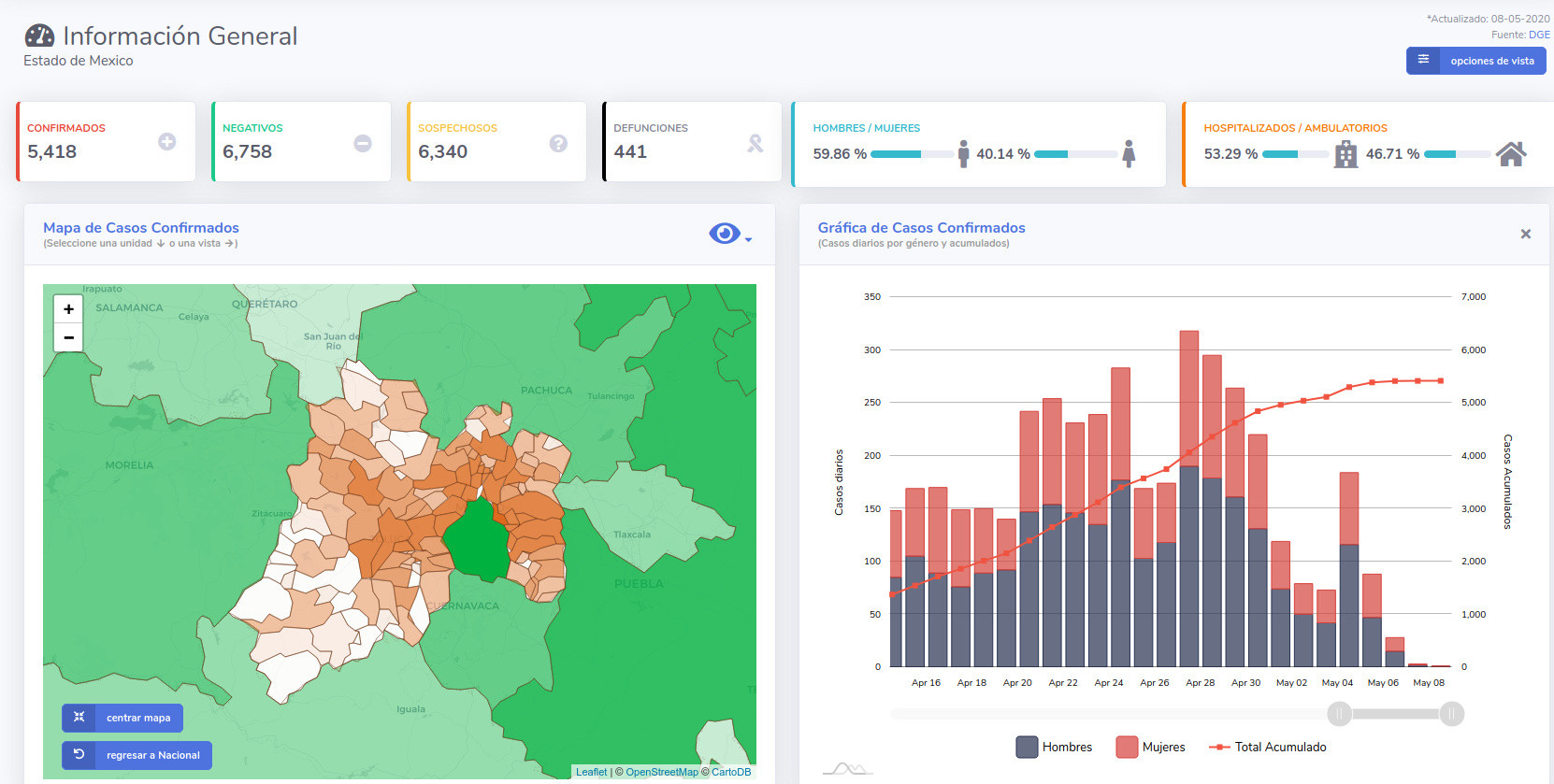Click the Estado de Mexico subtitle

click(79, 61)
